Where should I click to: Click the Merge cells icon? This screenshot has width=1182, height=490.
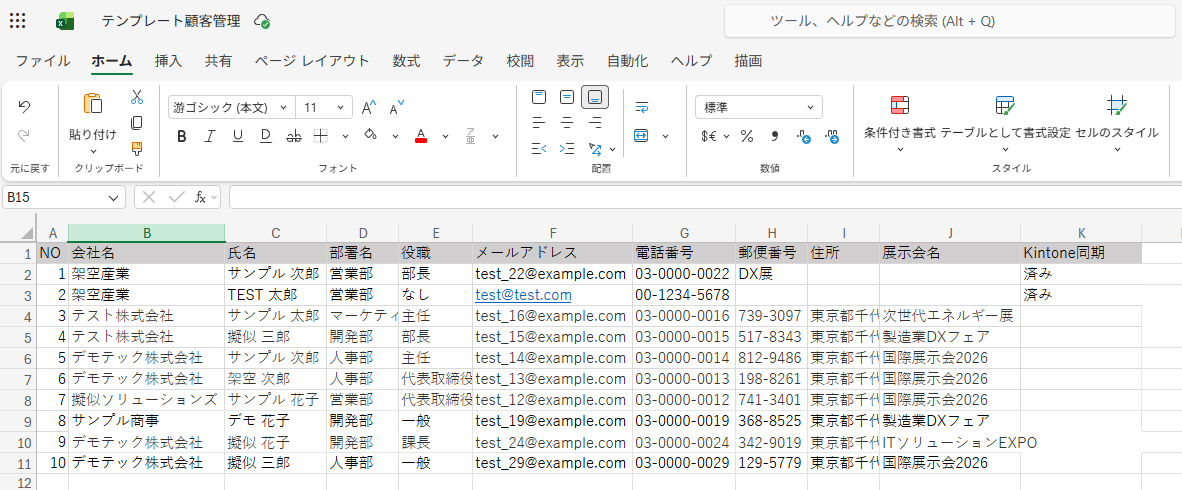(642, 136)
